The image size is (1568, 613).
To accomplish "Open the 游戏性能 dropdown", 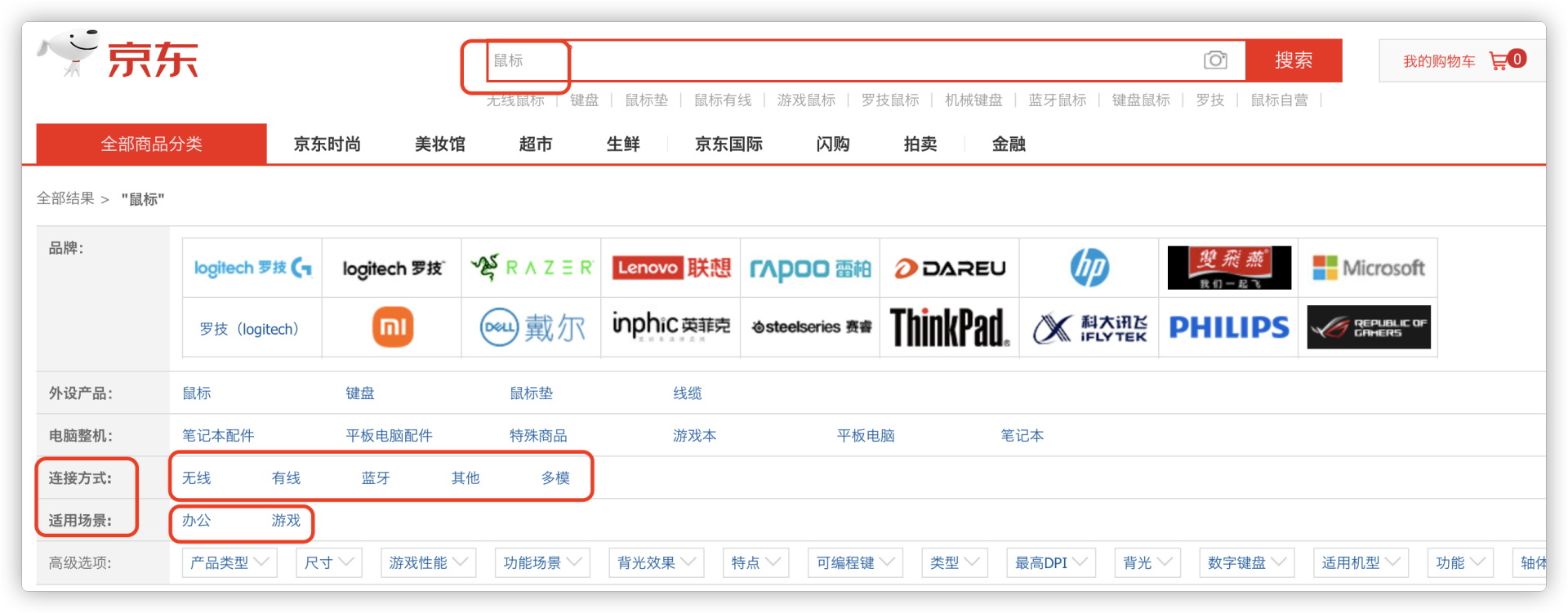I will click(x=429, y=562).
